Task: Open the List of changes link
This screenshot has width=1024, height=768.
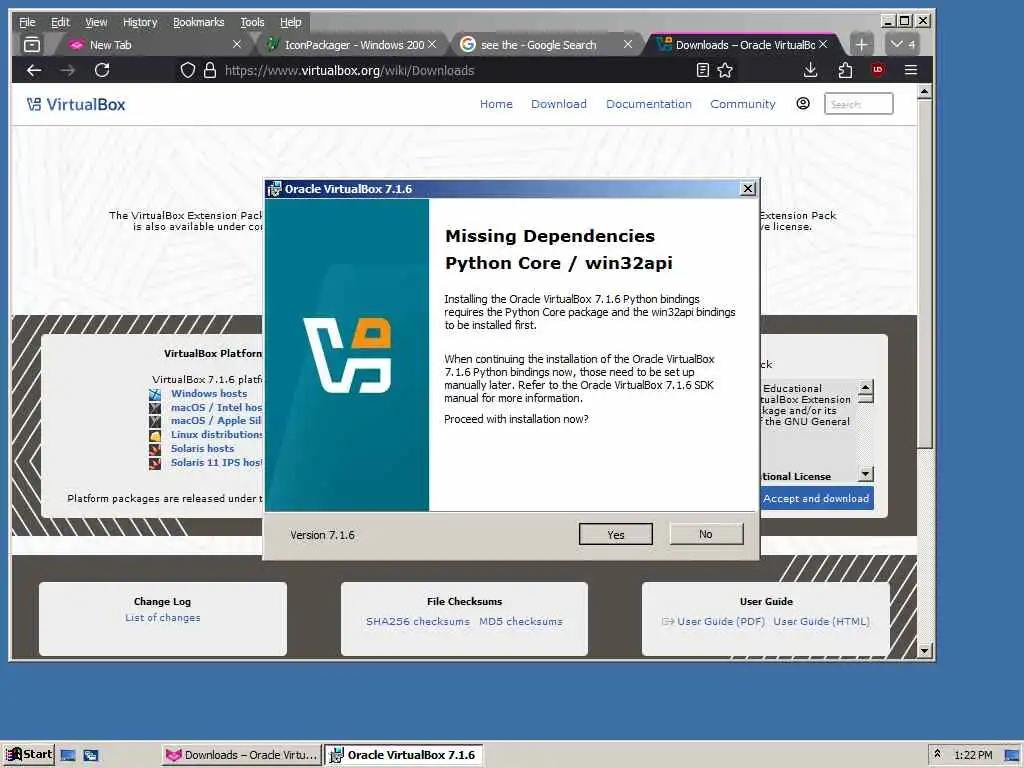Action: 163,618
